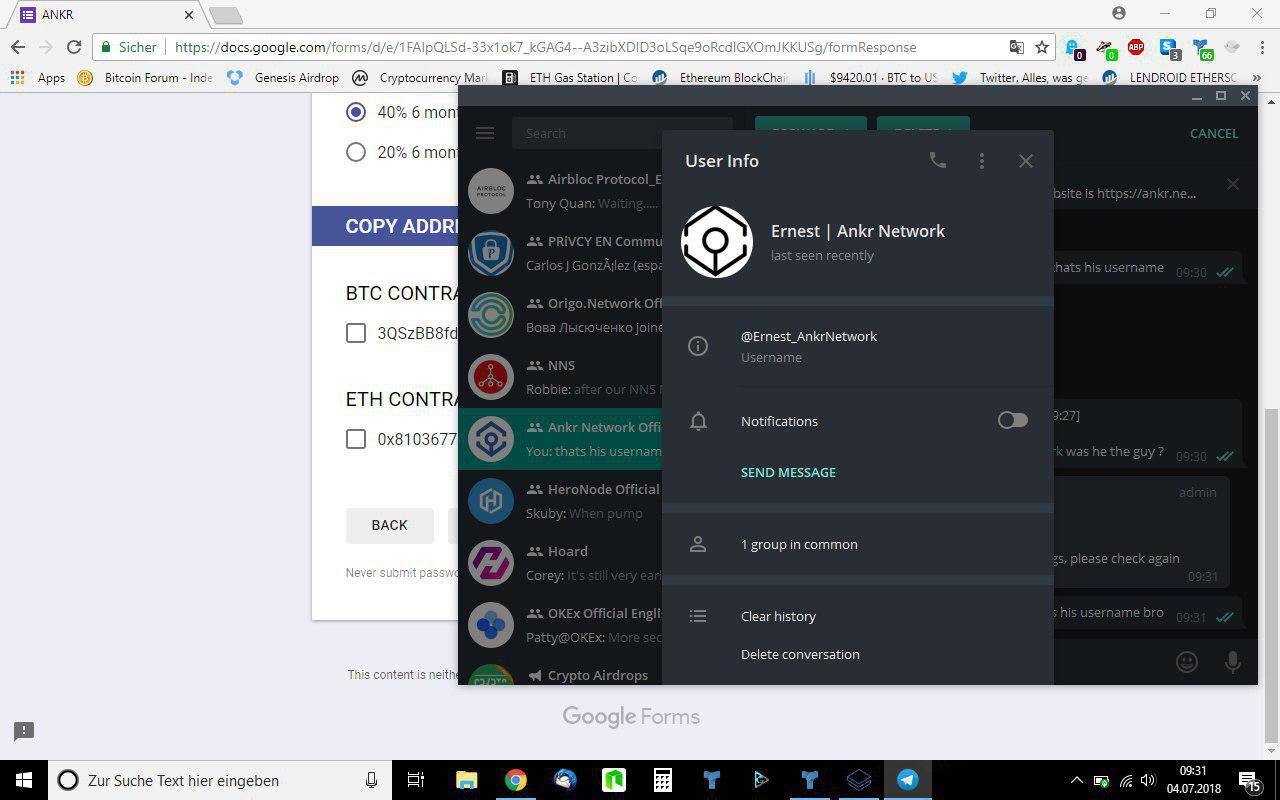Close the User Info panel

[x=1025, y=161]
